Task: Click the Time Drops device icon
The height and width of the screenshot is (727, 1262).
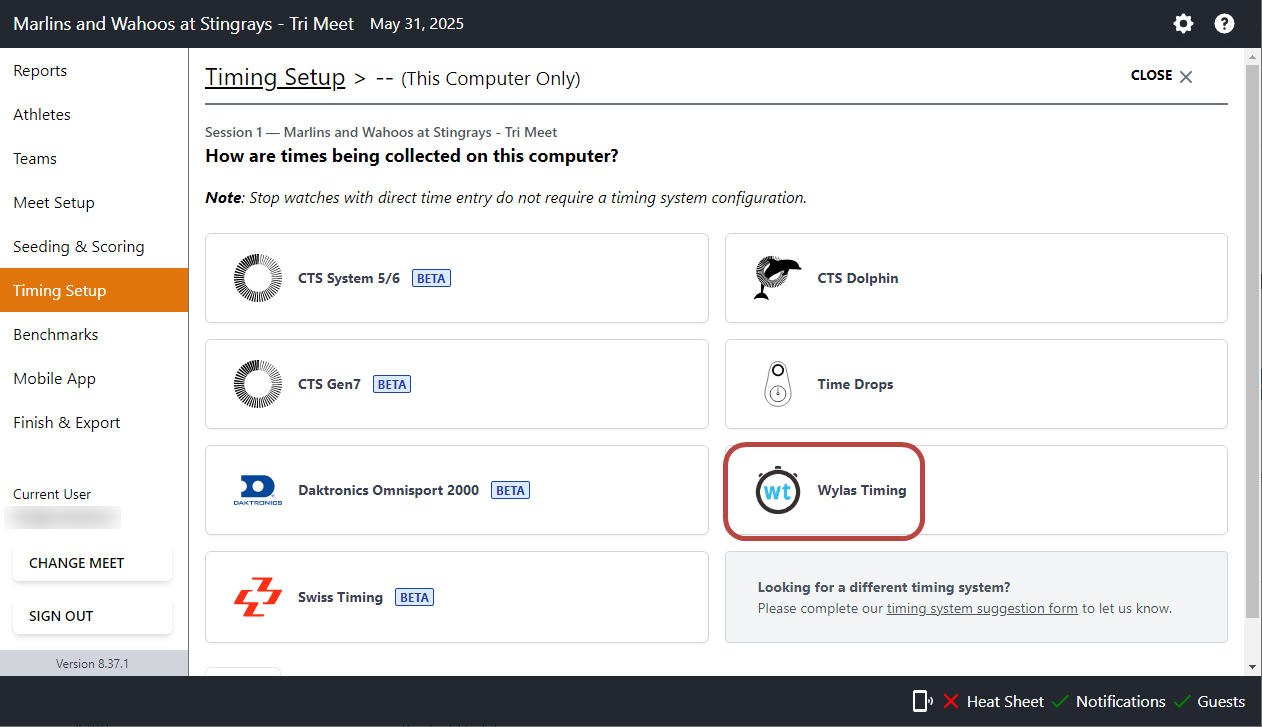Action: [x=777, y=384]
